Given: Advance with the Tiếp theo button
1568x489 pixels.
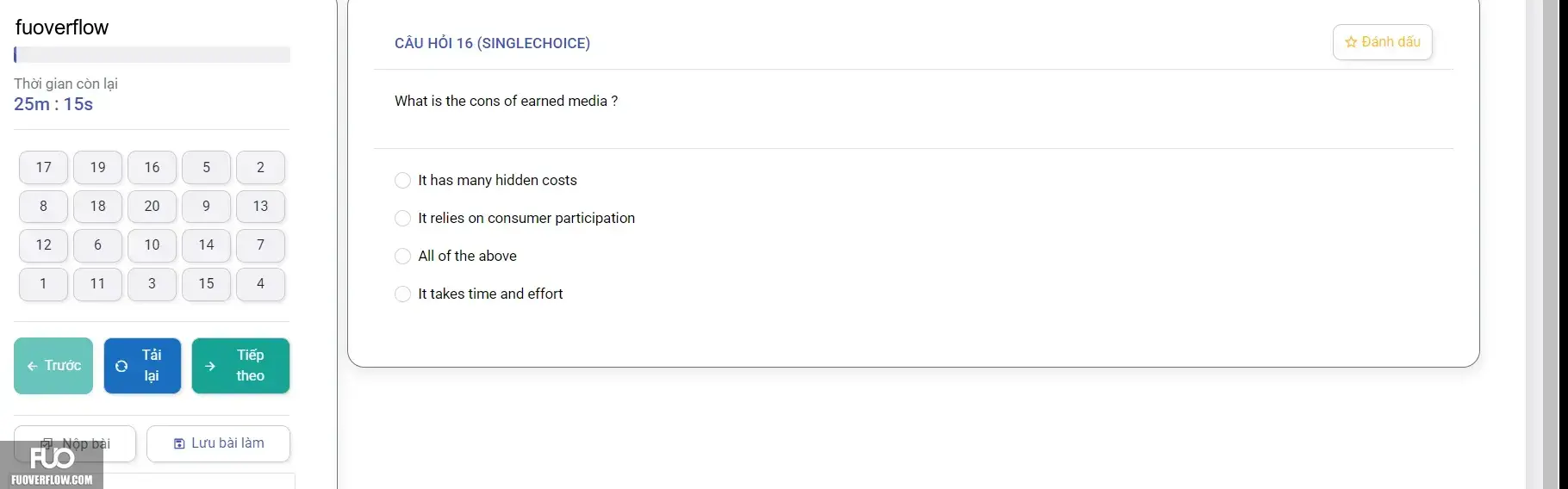Looking at the screenshot, I should click(x=240, y=366).
